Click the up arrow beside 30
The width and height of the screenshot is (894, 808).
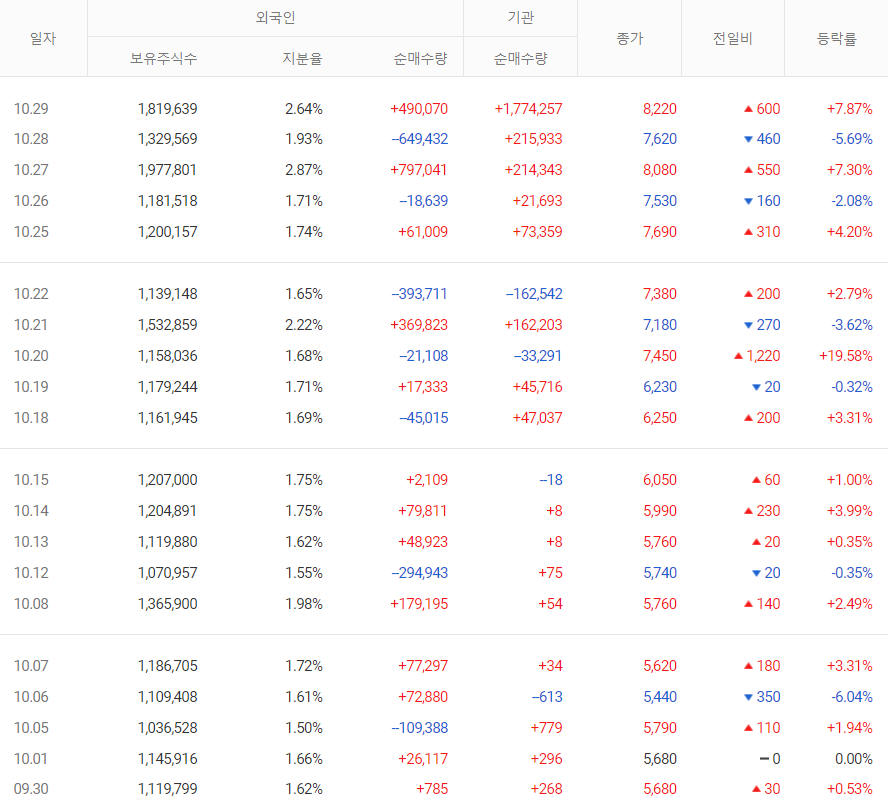pos(757,789)
